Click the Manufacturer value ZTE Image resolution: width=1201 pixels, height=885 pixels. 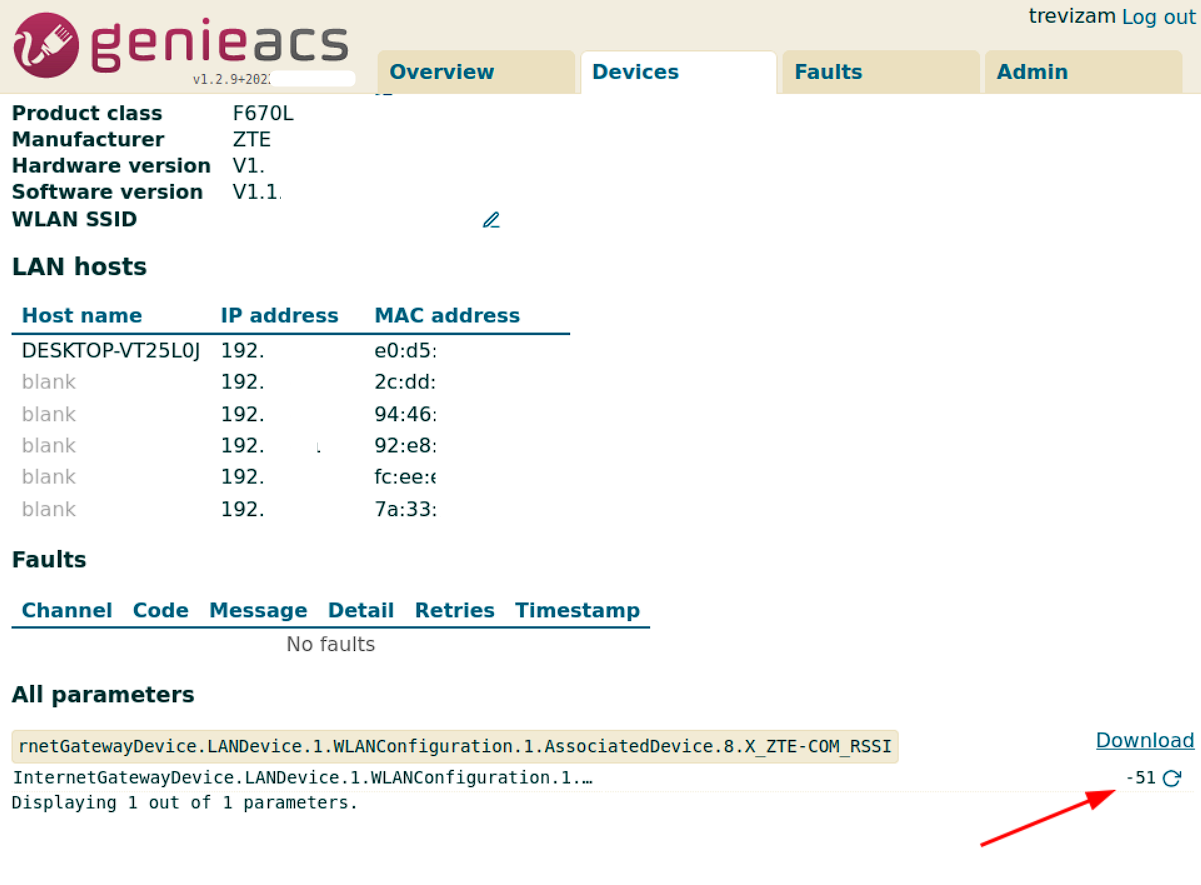click(252, 139)
